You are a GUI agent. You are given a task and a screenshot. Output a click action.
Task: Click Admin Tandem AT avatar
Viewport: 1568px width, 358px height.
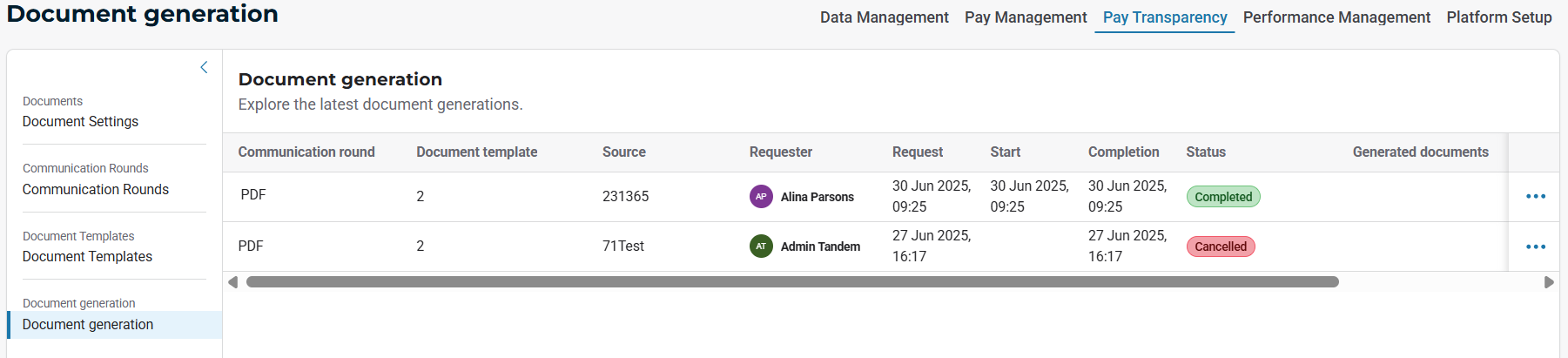[761, 247]
